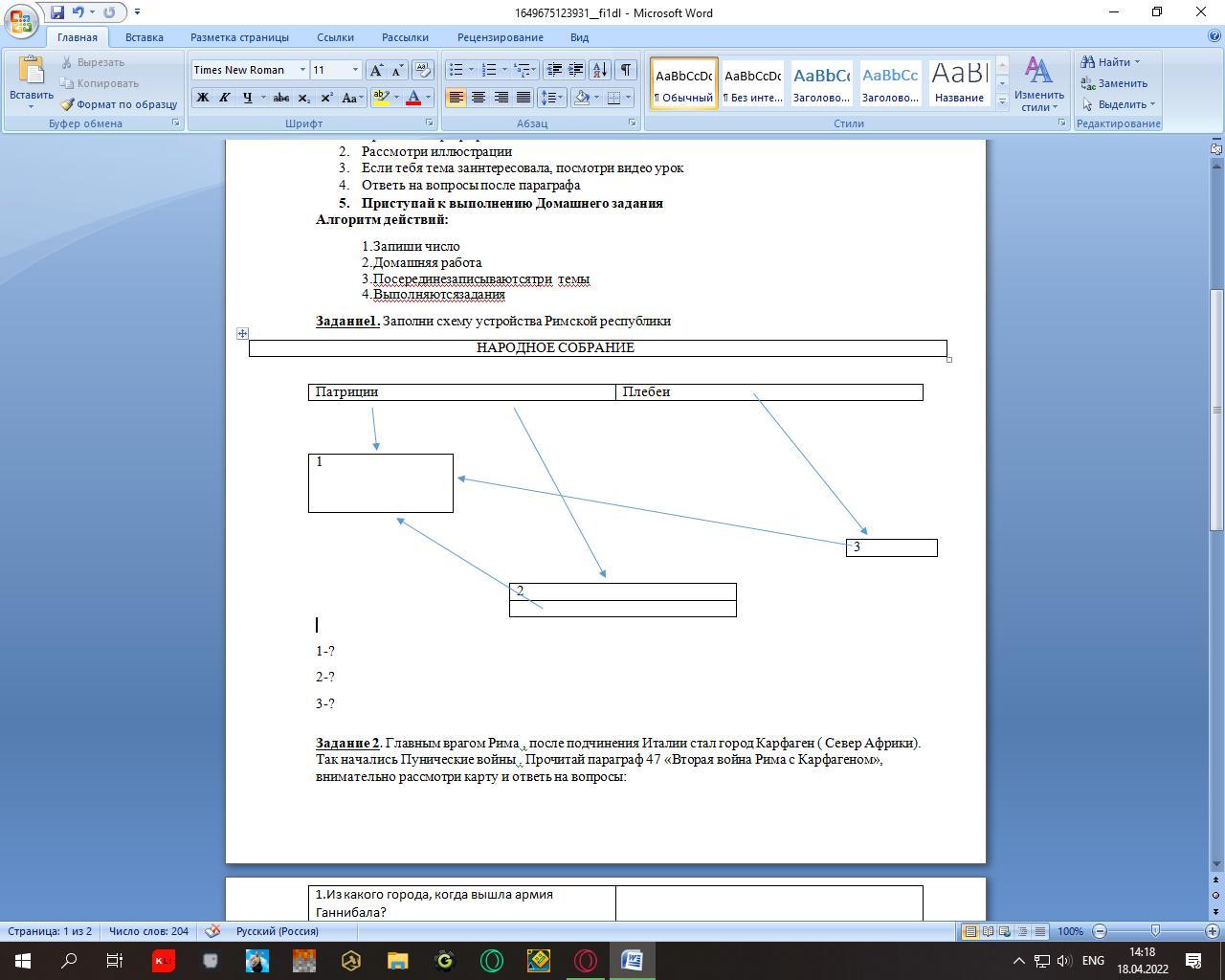Click the Изменить стили icon
The height and width of the screenshot is (980, 1225).
point(1038,84)
